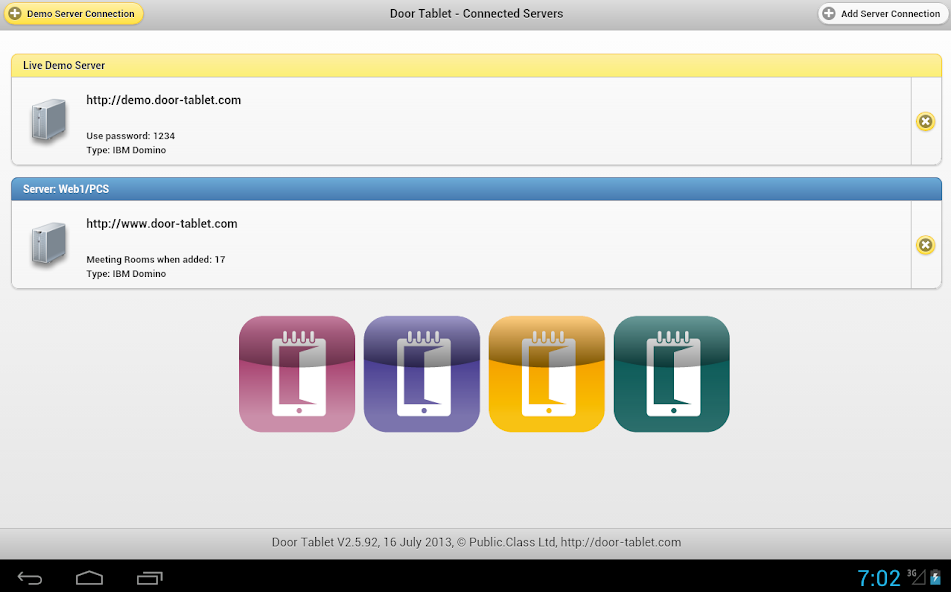
Task: Remove the Live Demo Server entry
Action: (x=926, y=122)
